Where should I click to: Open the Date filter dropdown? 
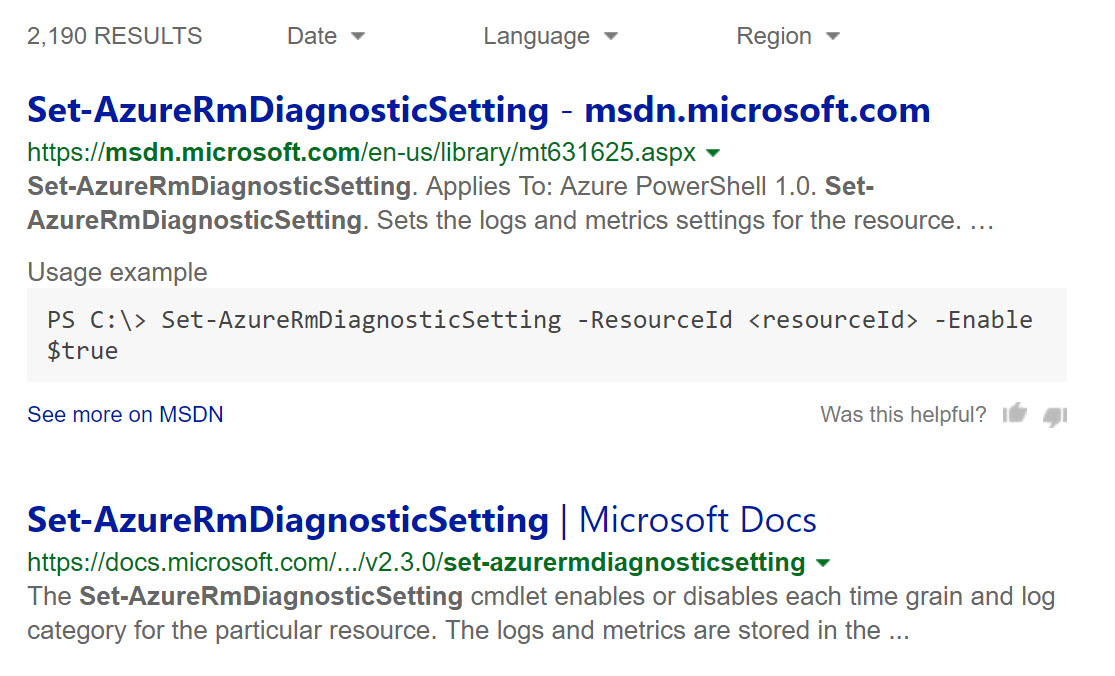pyautogui.click(x=325, y=36)
